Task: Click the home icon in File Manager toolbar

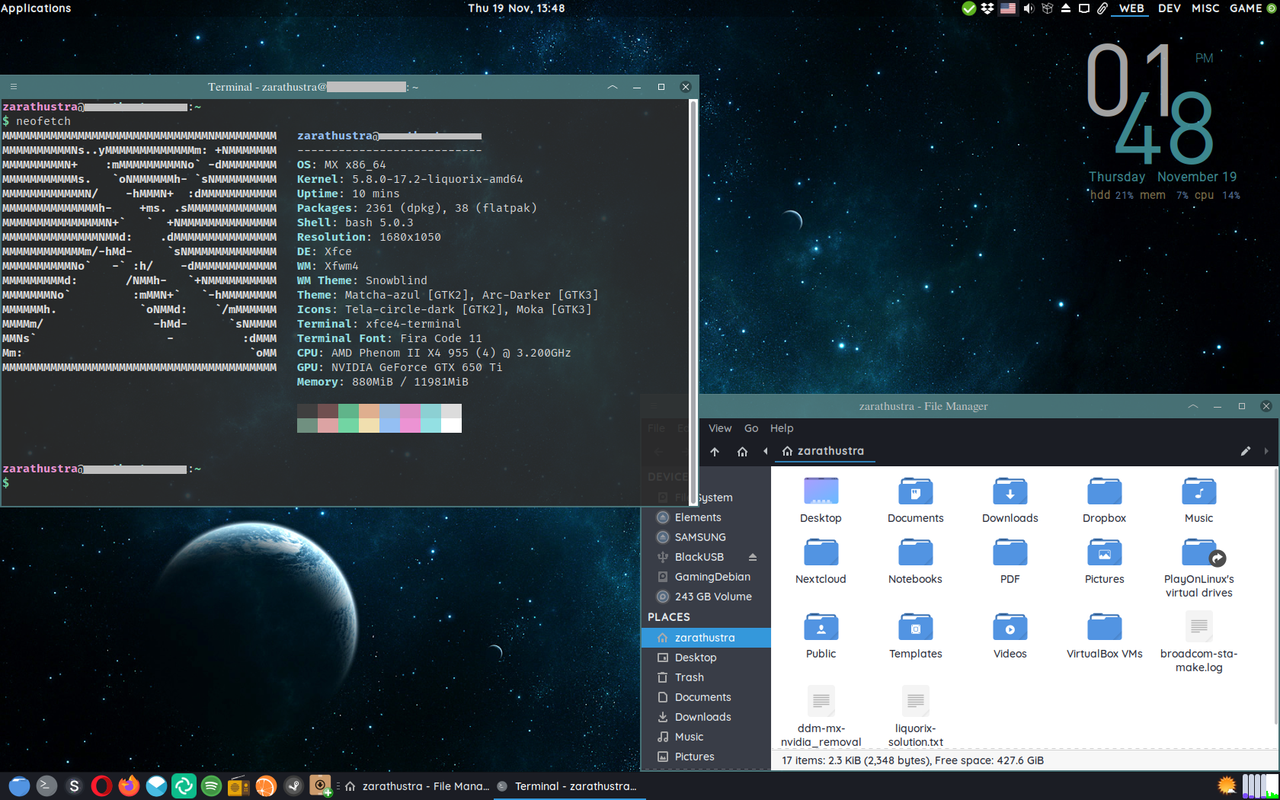Action: click(x=742, y=451)
